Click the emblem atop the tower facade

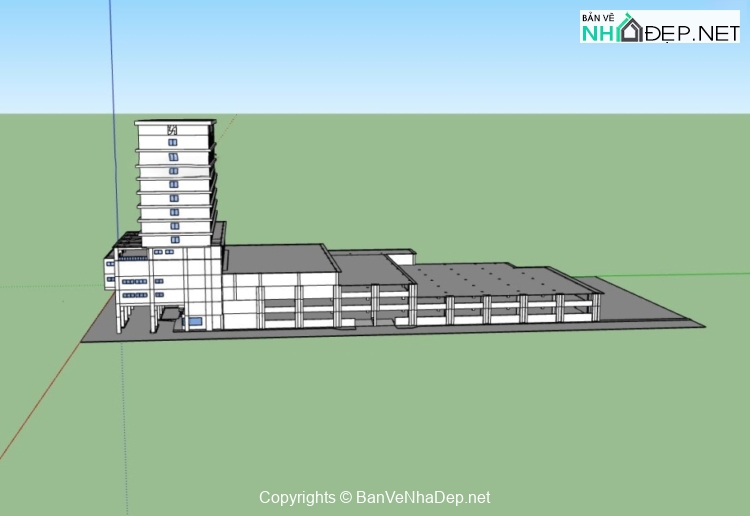click(172, 129)
